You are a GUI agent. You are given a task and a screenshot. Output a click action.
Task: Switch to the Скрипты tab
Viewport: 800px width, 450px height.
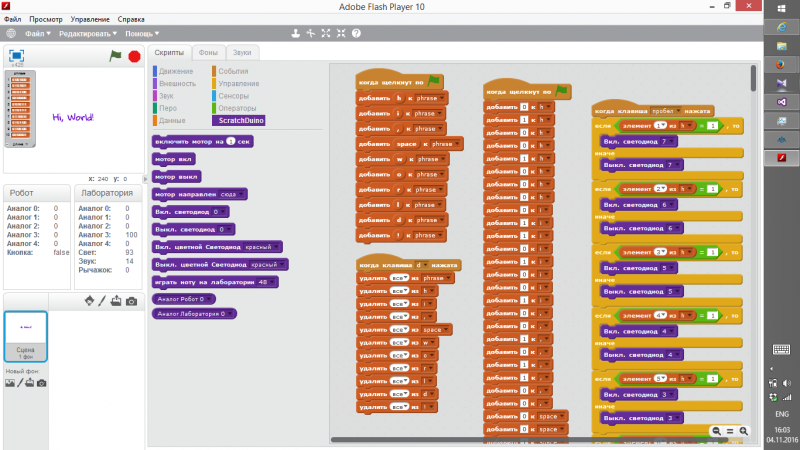[169, 53]
